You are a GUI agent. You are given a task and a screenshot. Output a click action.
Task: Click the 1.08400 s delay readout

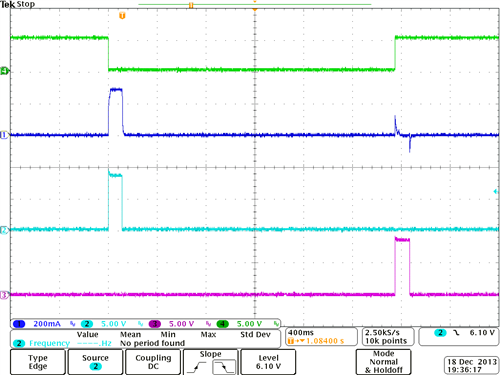coord(325,341)
